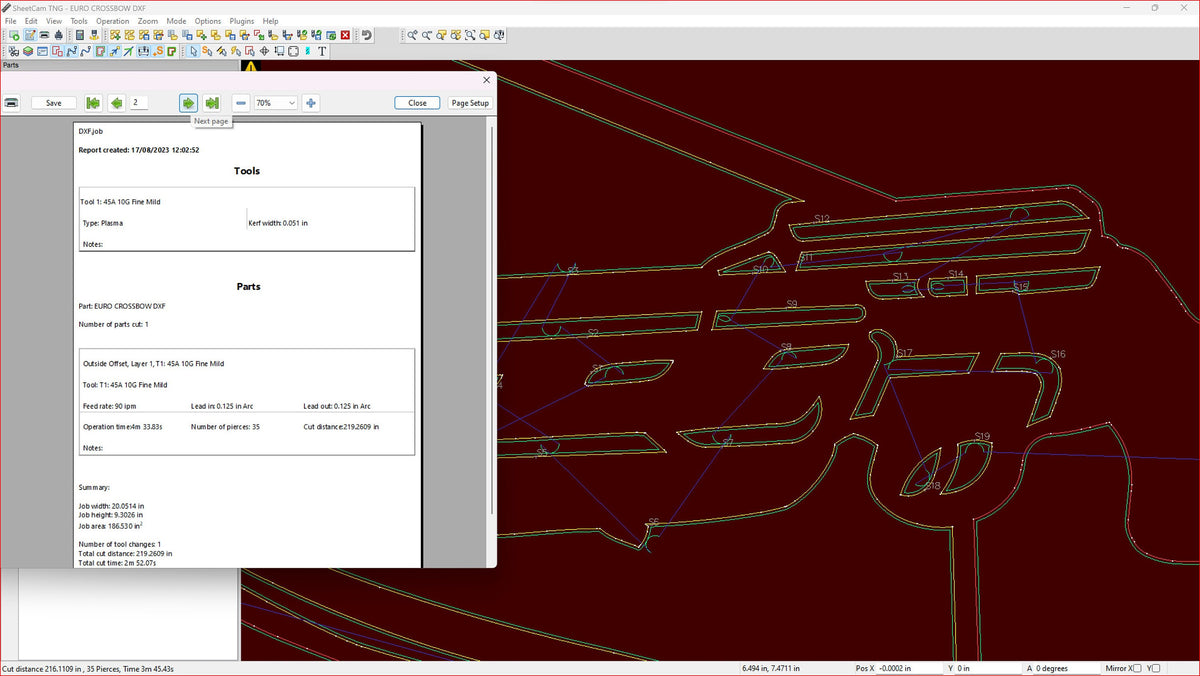Click the zoom out magnifier with minus

point(426,35)
